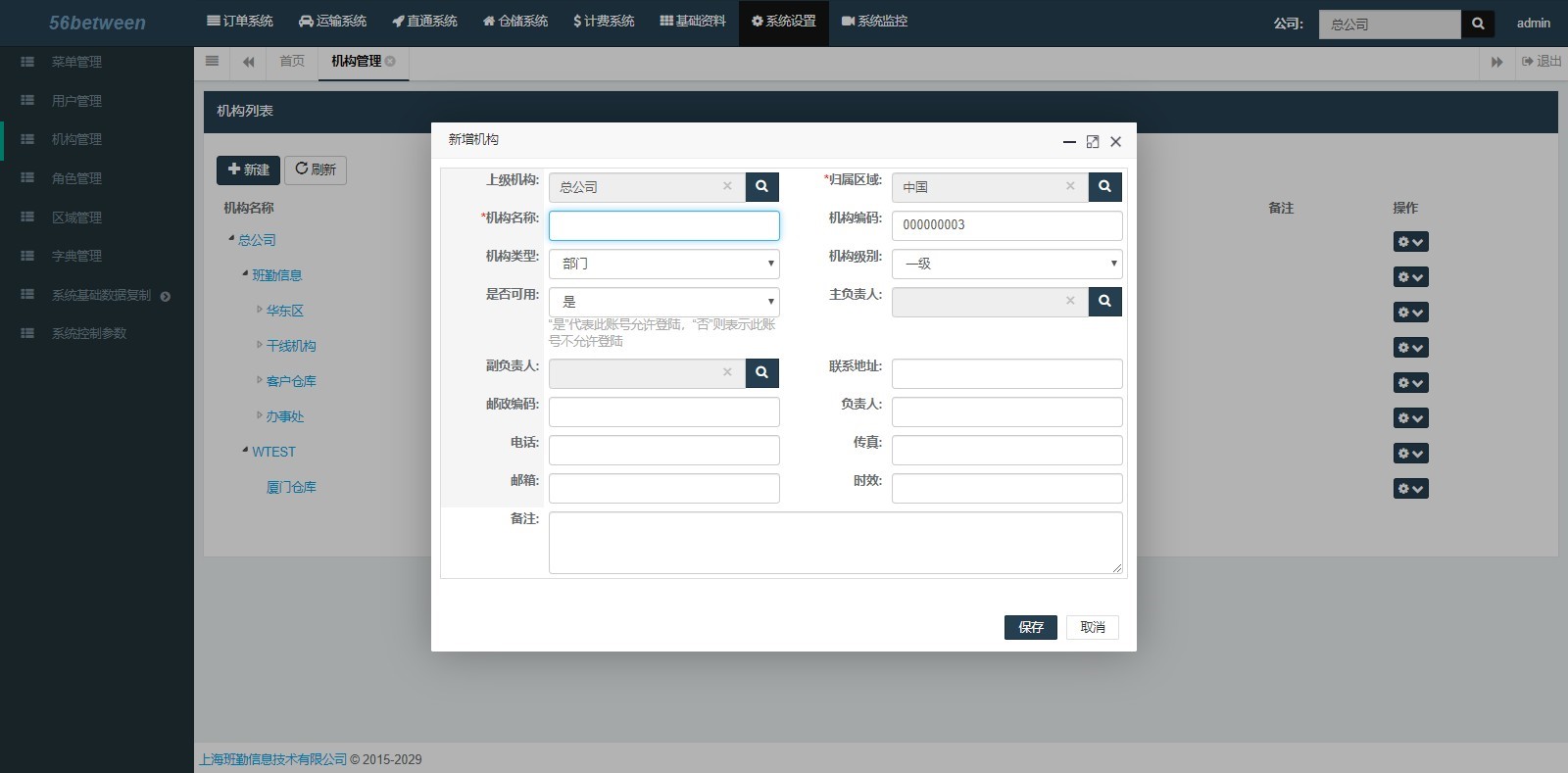Select 厦门仓库 in the organization tree

(x=291, y=487)
